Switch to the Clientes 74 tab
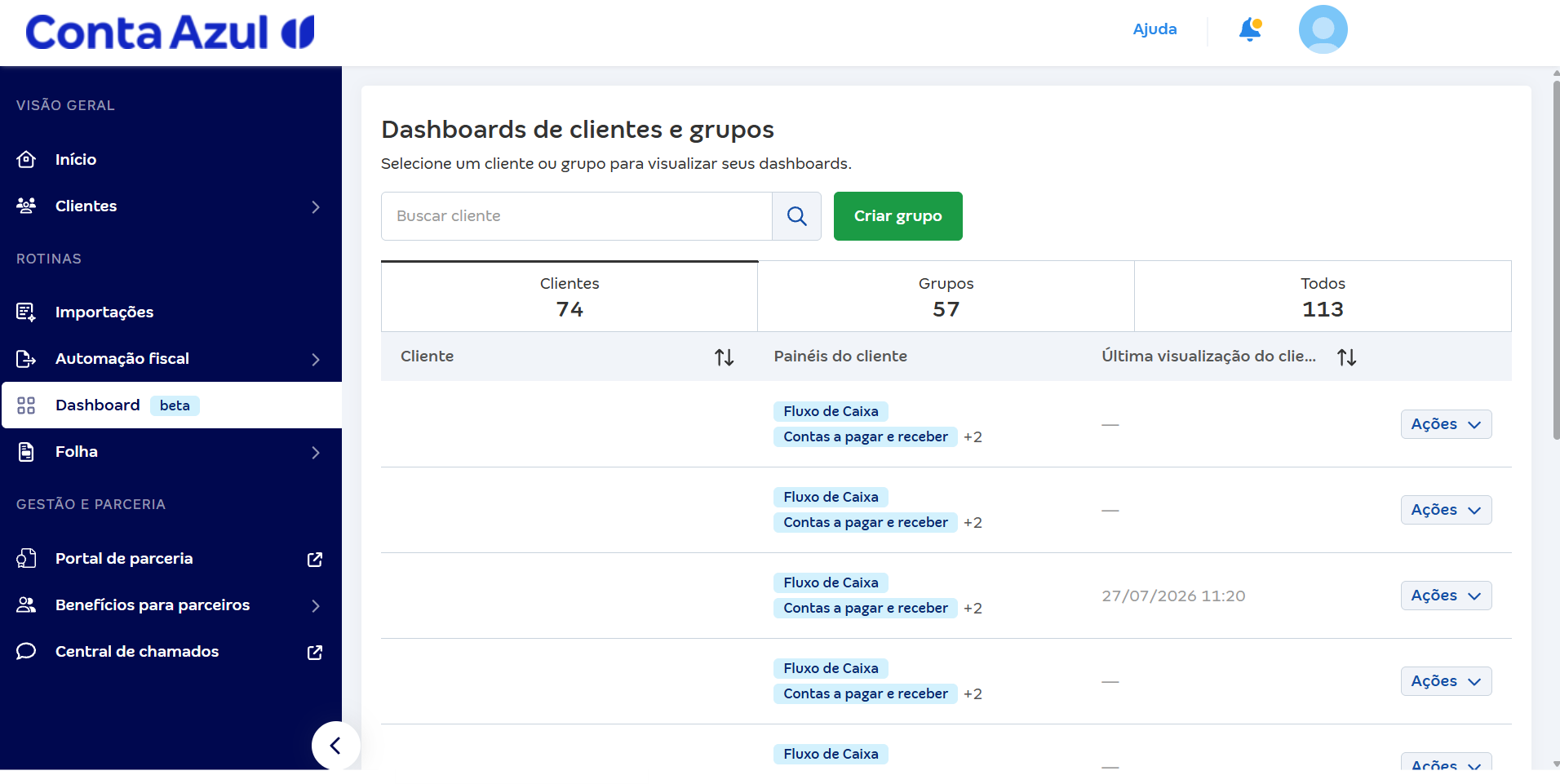Viewport: 1560px width, 784px height. pyautogui.click(x=569, y=296)
